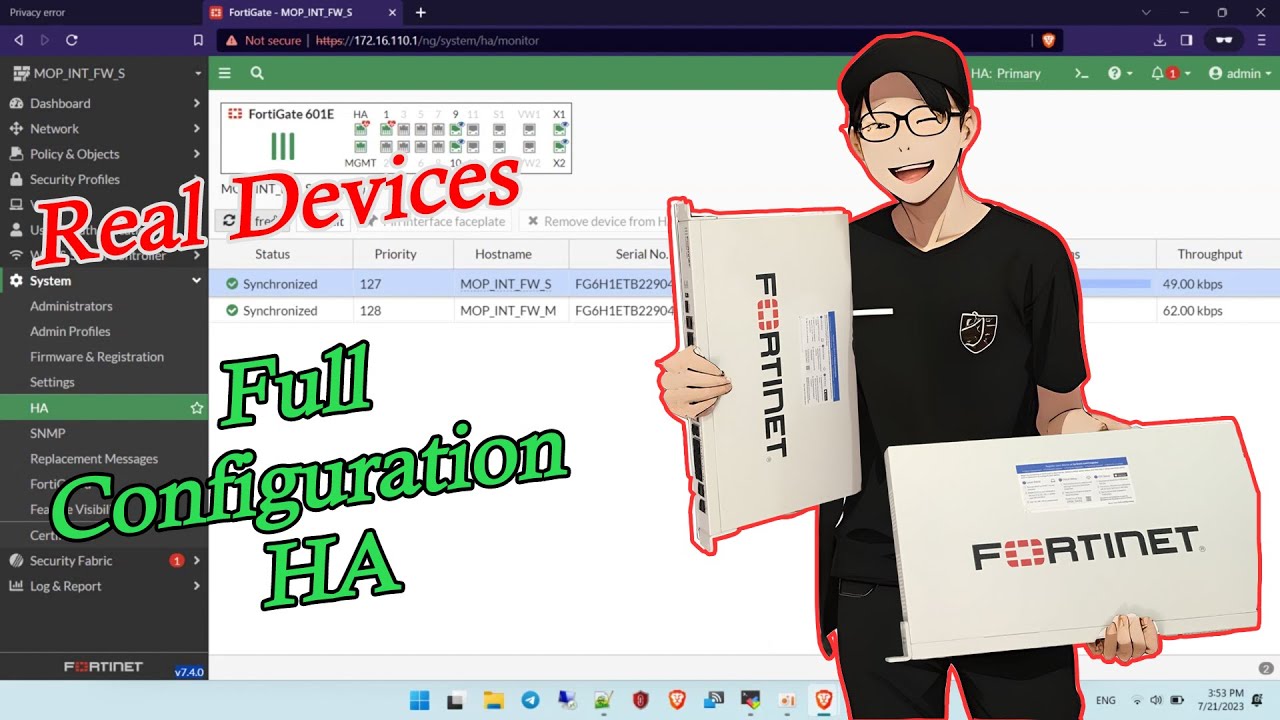Image resolution: width=1280 pixels, height=720 pixels.
Task: Reload the page in the browser
Action: pos(71,40)
